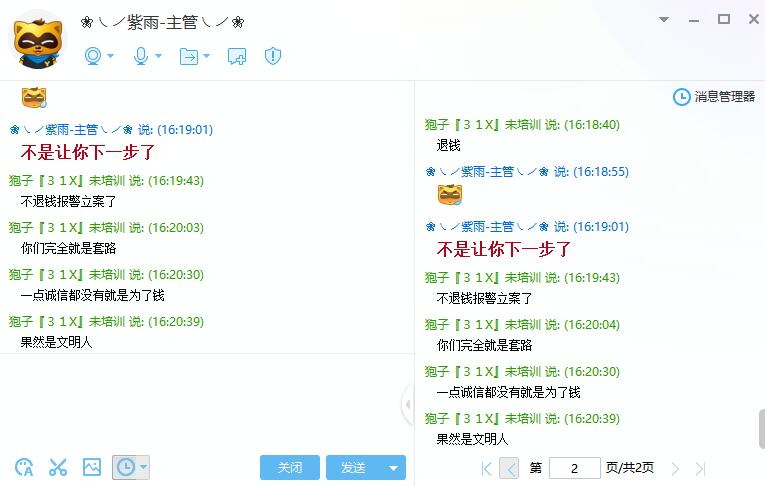765x486 pixels.
Task: Click 一点诚信都没有就是为了钱 in history panel
Action: [508, 392]
